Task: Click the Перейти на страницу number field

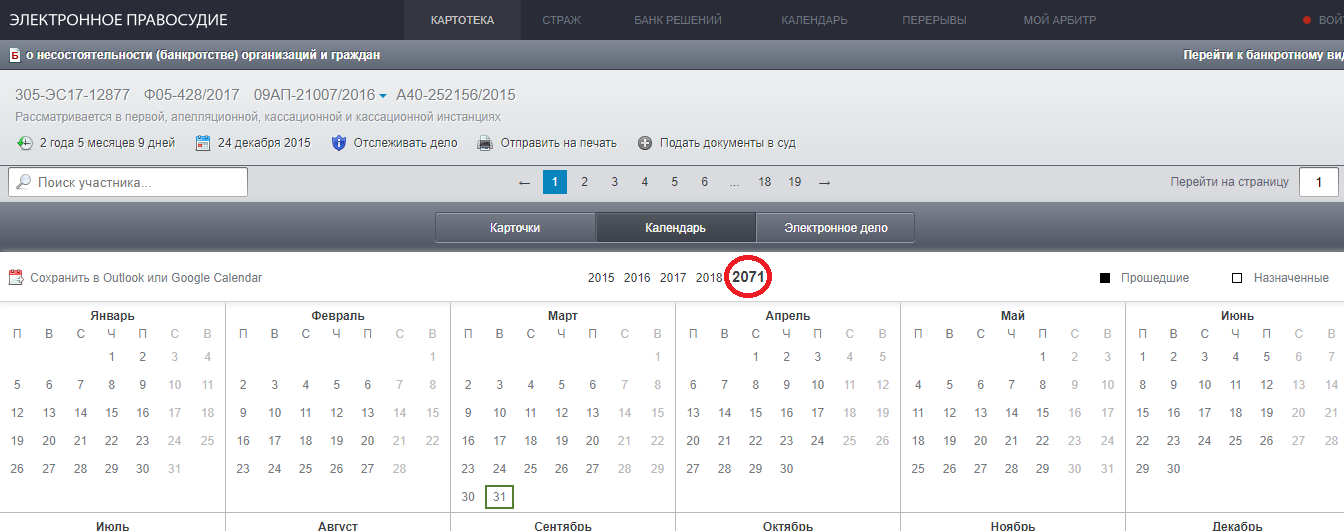Action: coord(1318,182)
